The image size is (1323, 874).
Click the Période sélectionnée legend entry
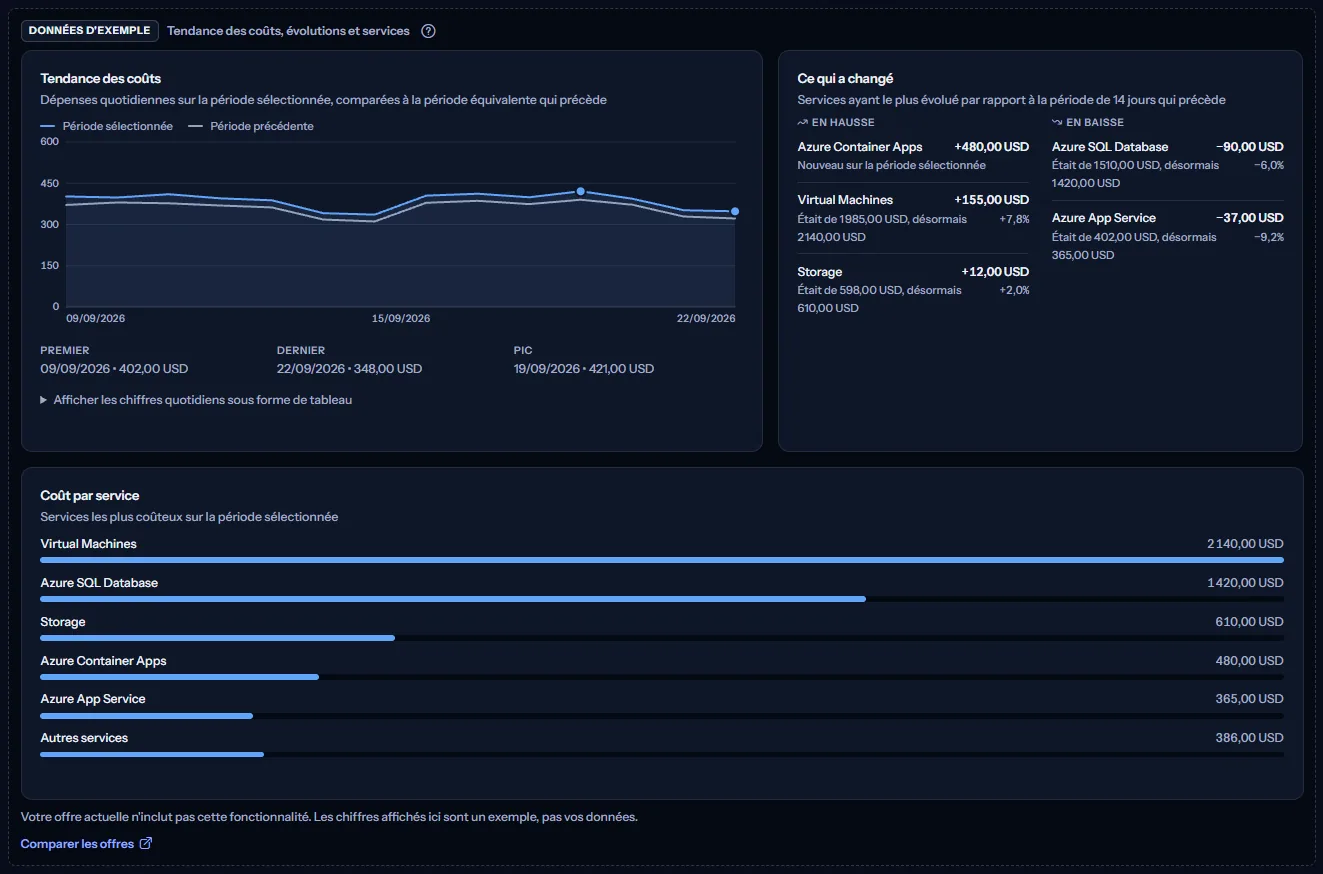[107, 126]
